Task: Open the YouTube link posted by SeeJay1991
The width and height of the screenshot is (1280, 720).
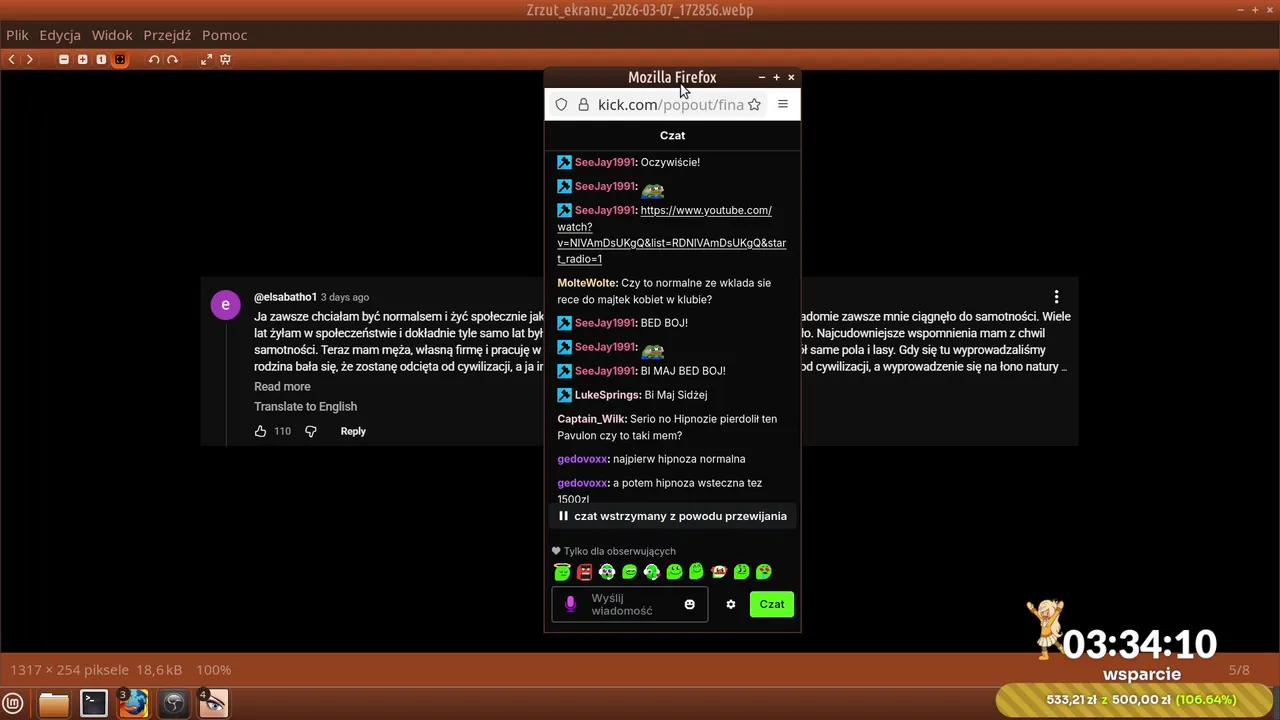Action: point(672,234)
